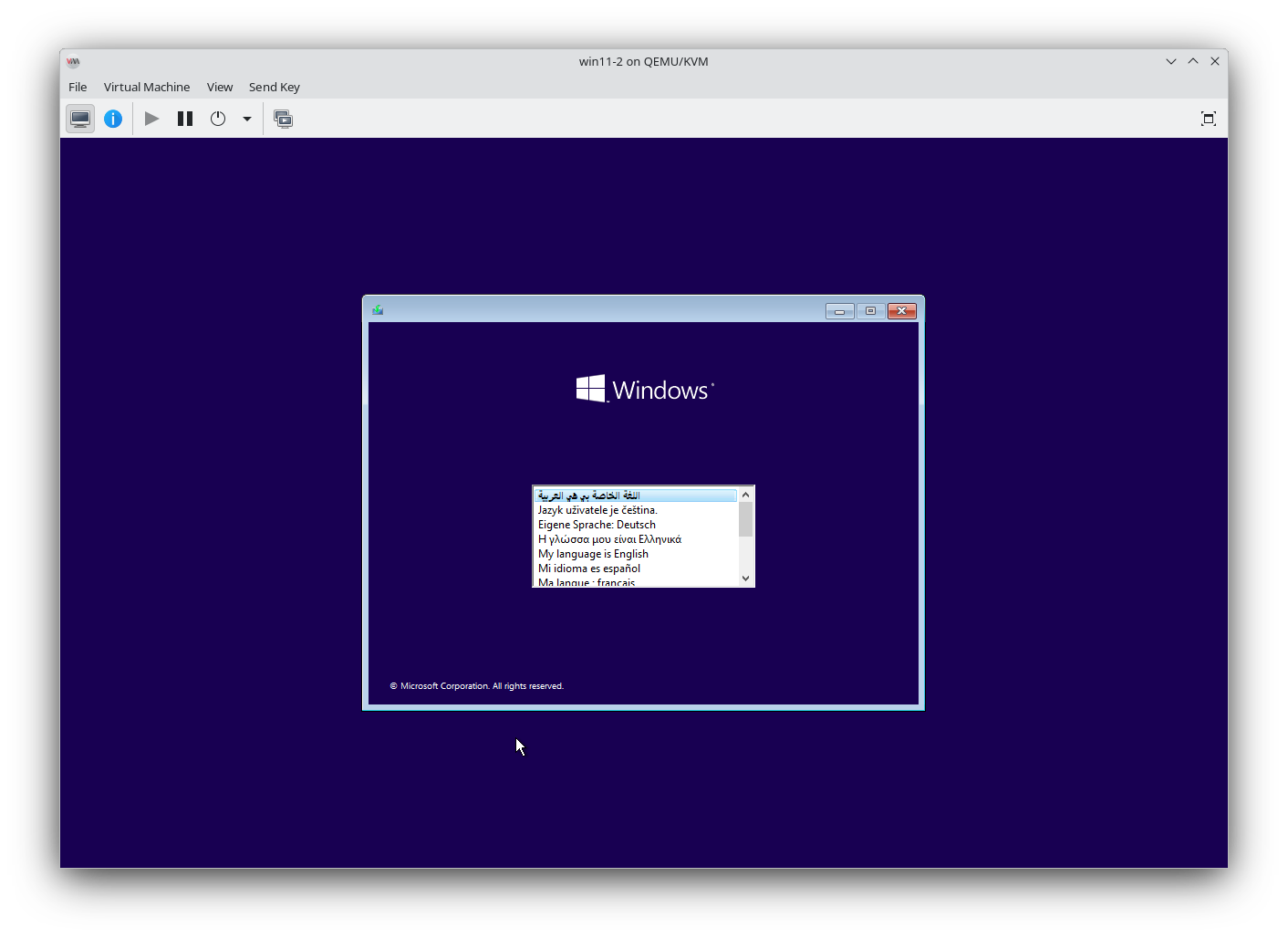Shut down the virtual machine power icon

pyautogui.click(x=218, y=119)
